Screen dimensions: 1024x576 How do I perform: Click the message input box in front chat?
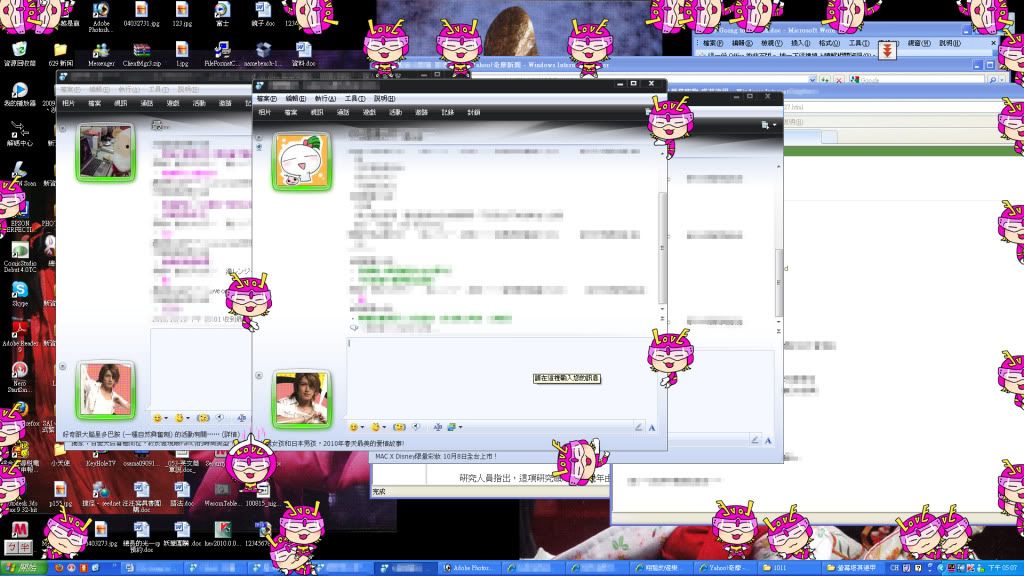click(502, 377)
